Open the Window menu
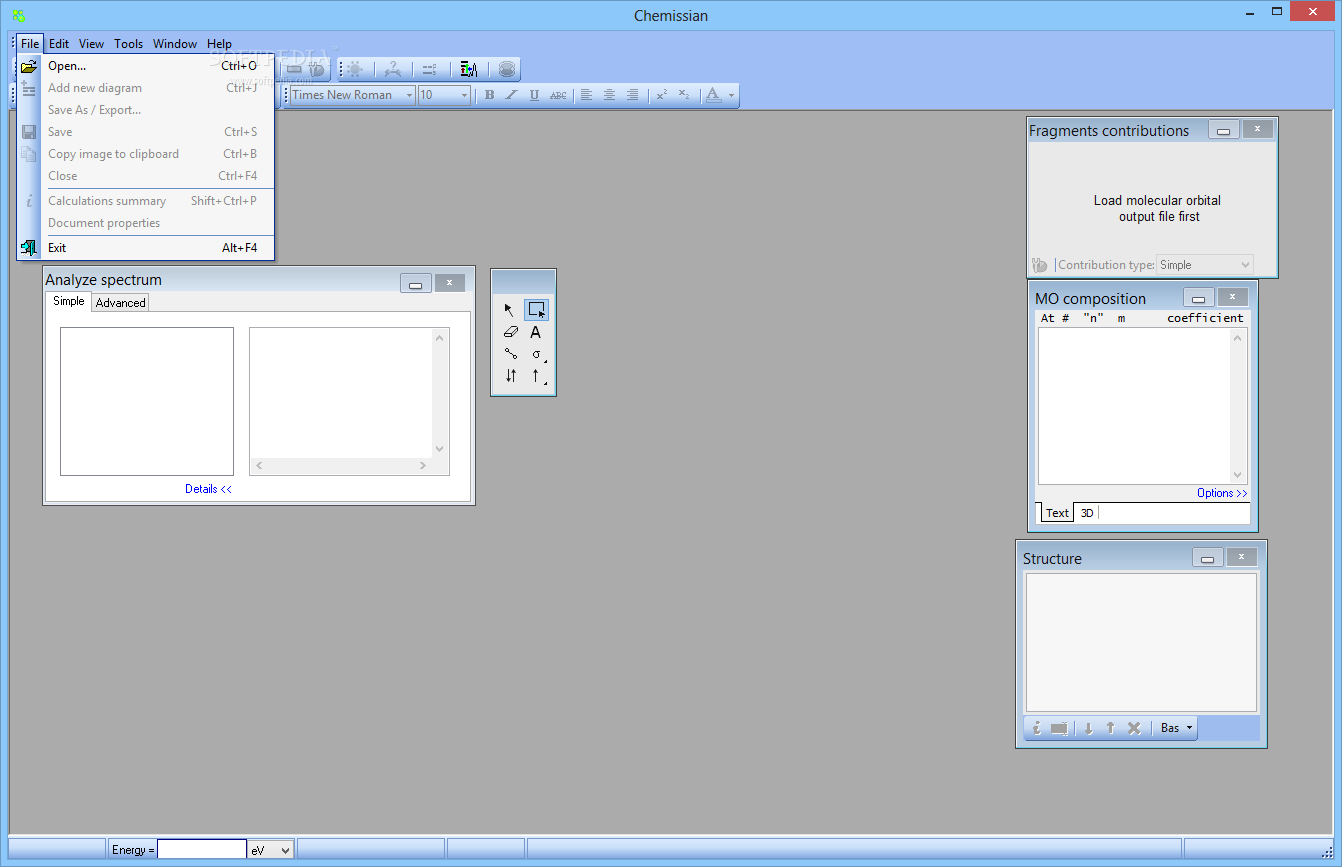Screen dimensions: 1342x867 click(x=175, y=44)
